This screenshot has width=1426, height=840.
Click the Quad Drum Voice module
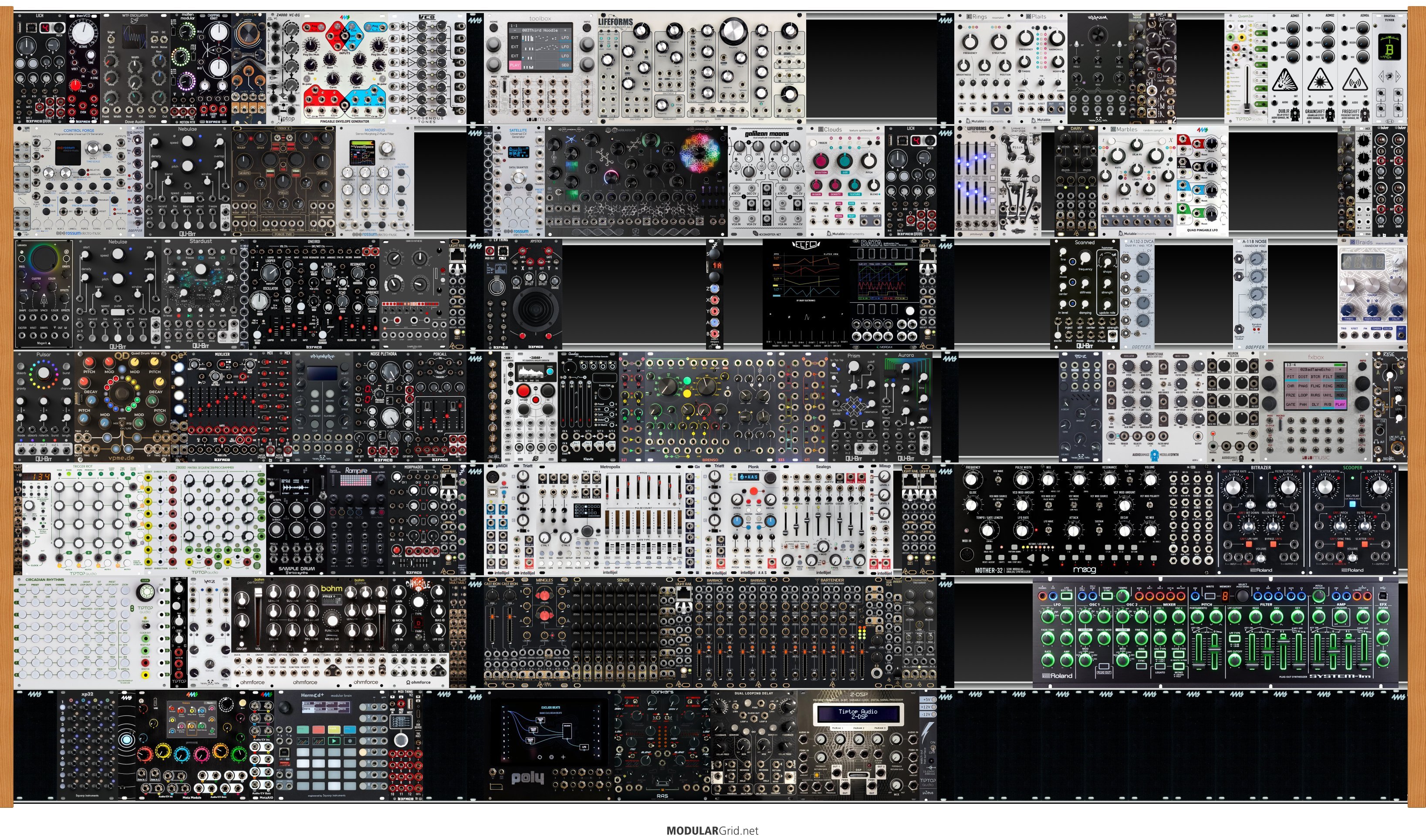[122, 406]
